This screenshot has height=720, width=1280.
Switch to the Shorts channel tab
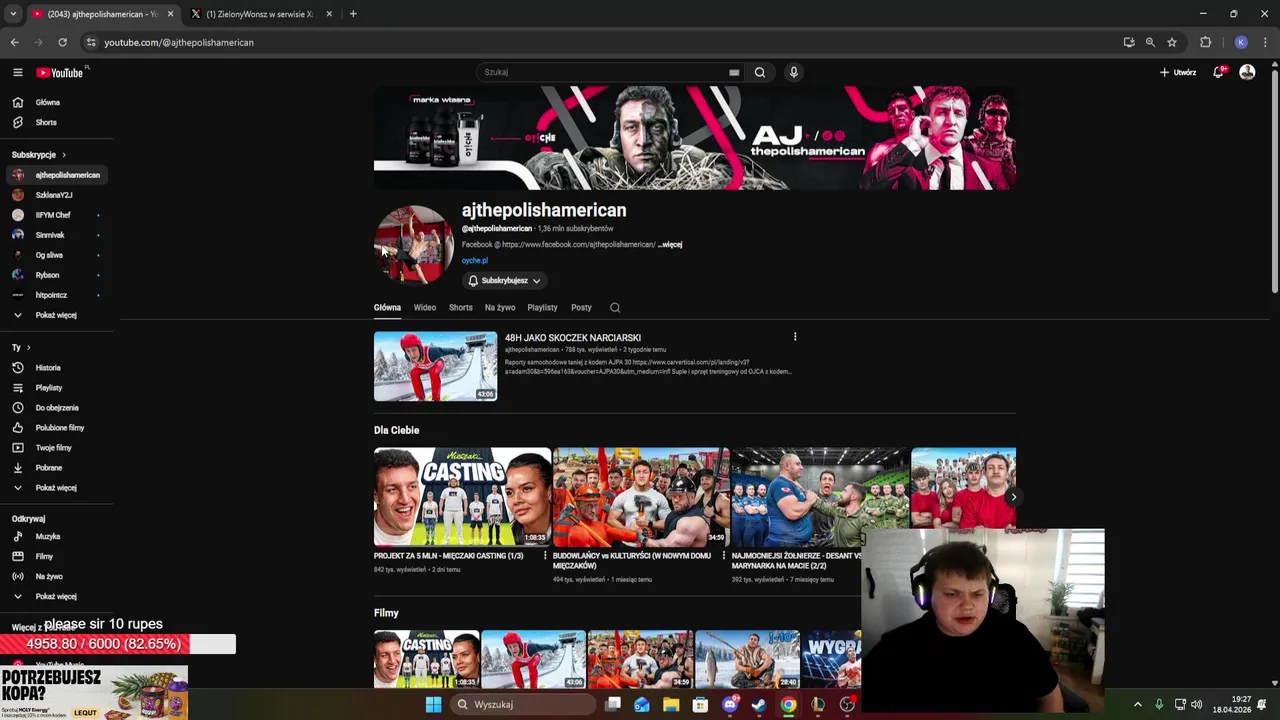[x=460, y=308]
